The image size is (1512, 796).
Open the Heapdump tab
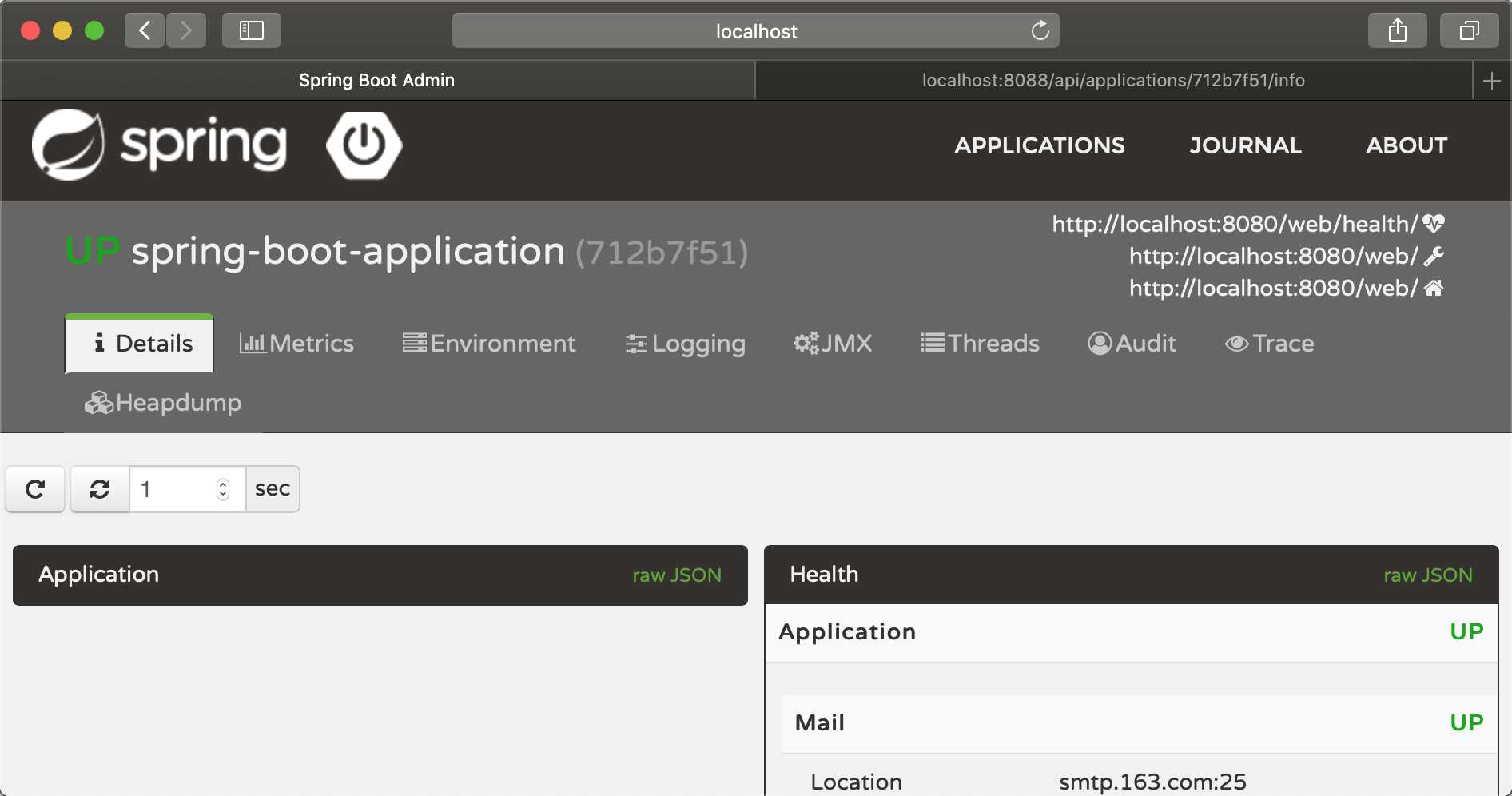[x=163, y=403]
